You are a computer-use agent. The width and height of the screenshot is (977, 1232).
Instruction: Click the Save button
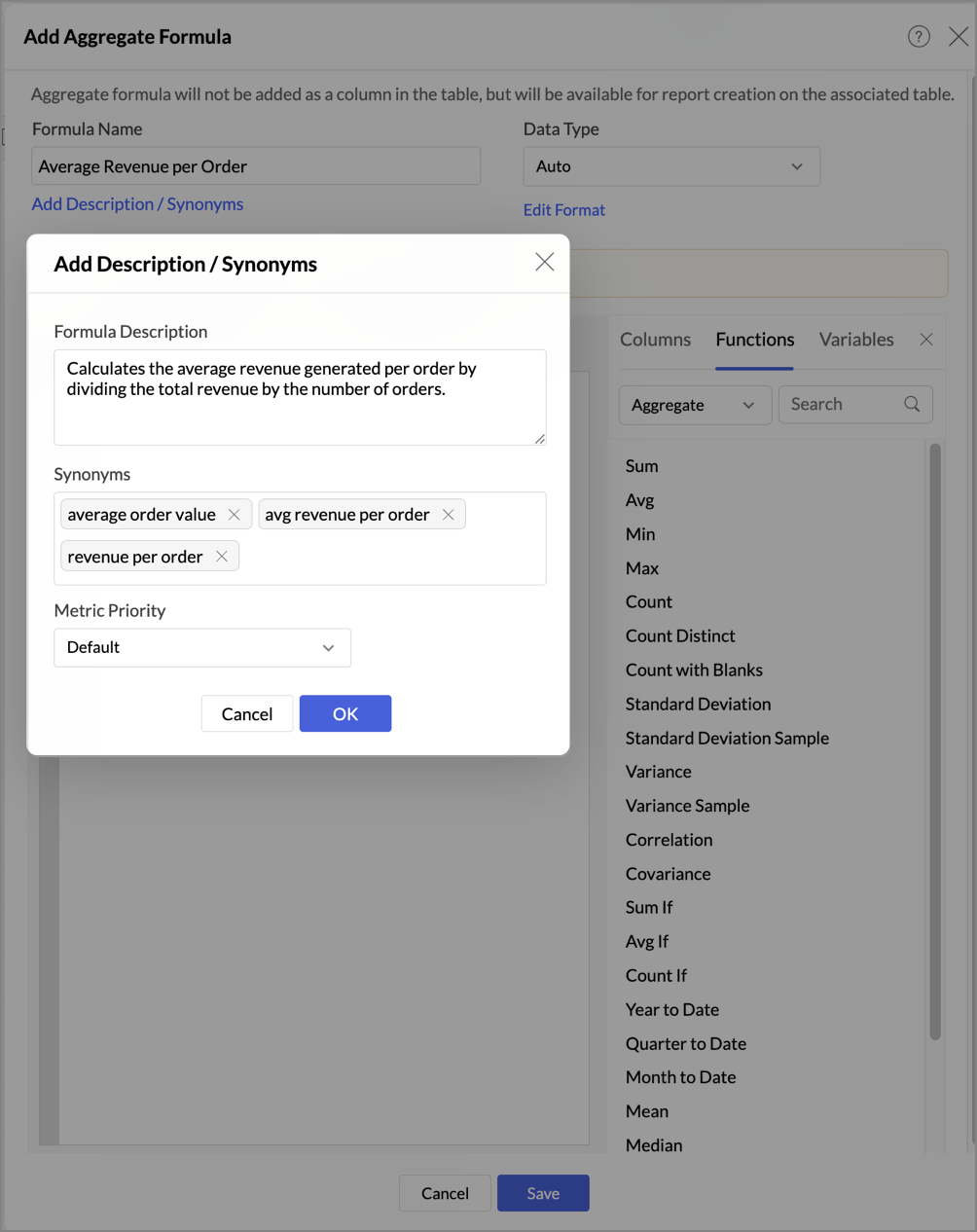[543, 1193]
